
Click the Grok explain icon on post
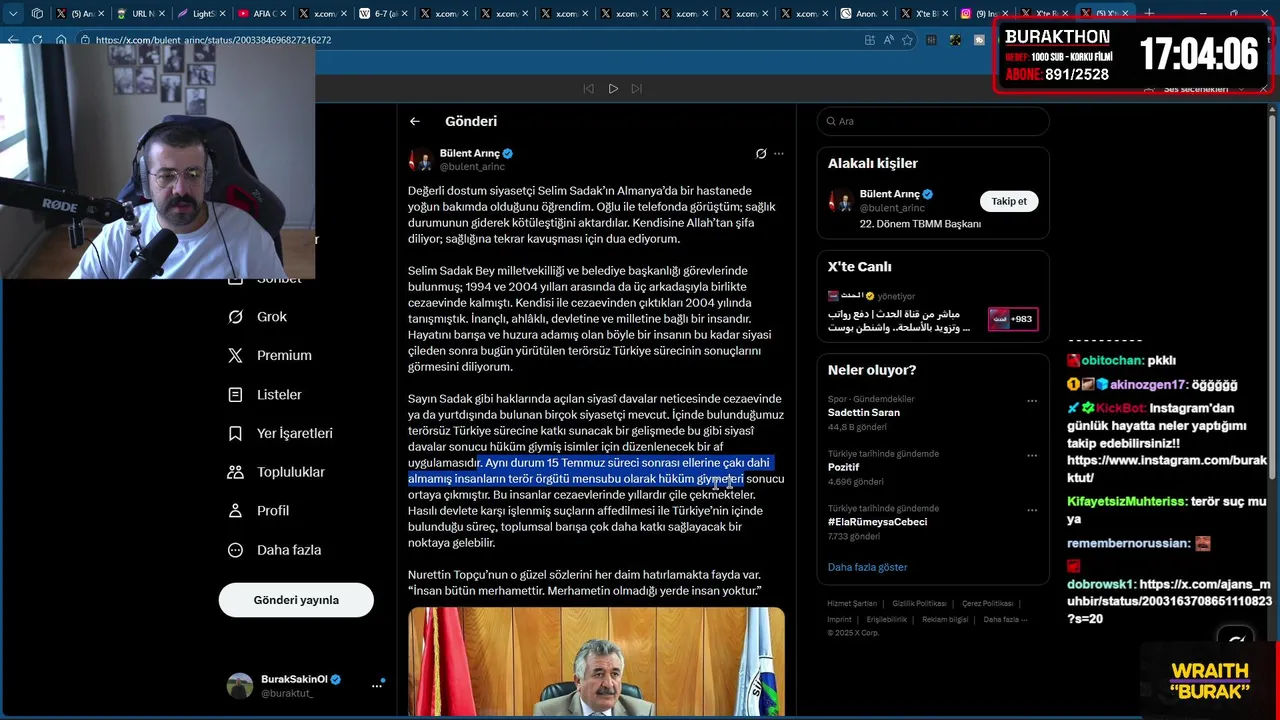point(761,154)
